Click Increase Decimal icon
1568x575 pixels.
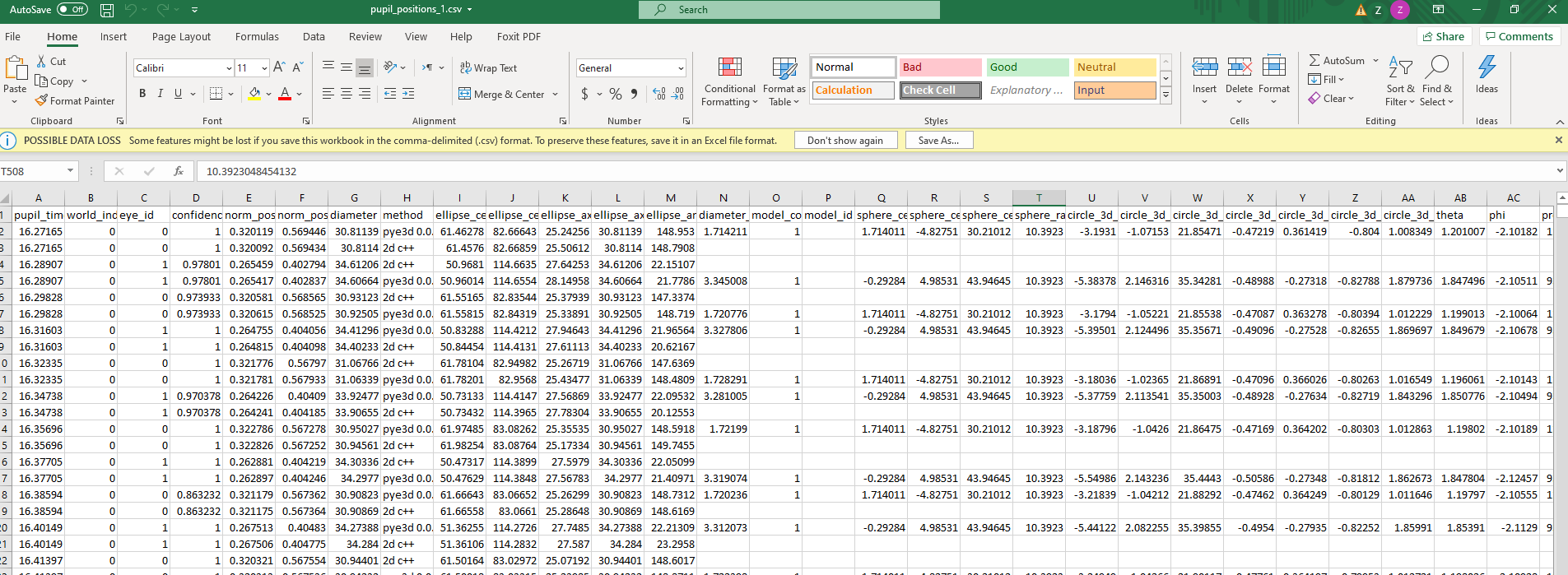point(659,94)
